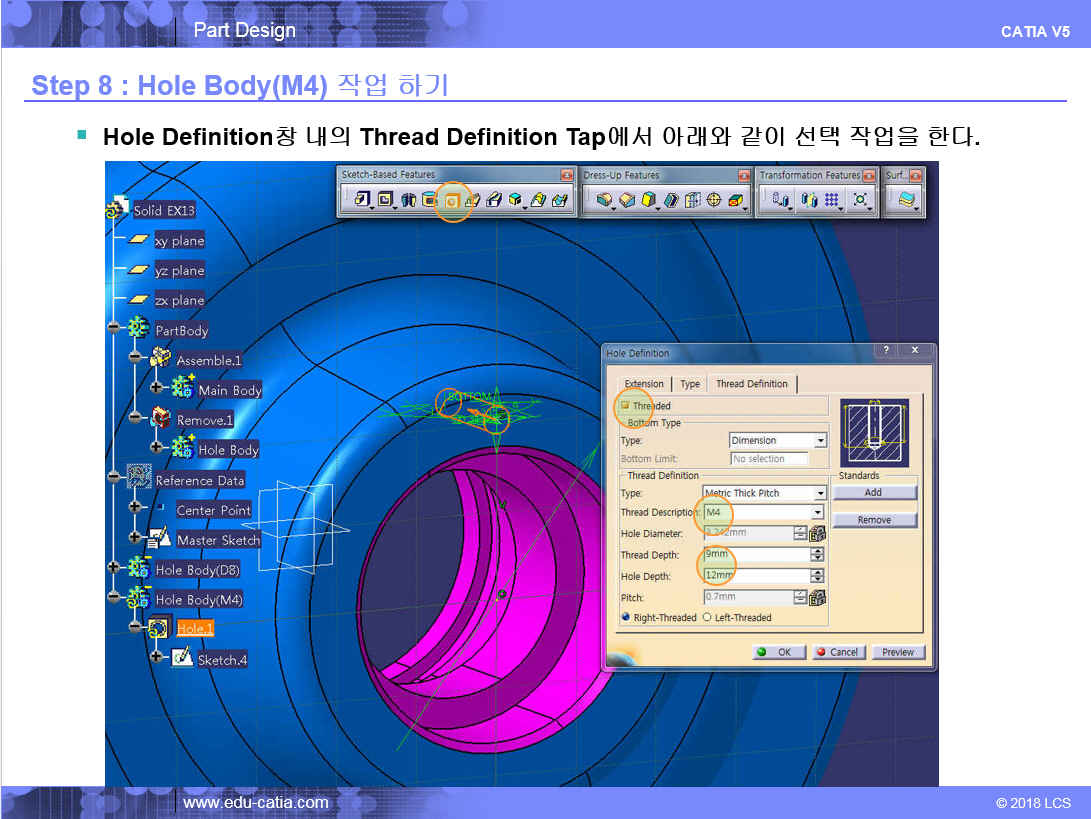Select the Rectangular Pattern tool icon
1091x819 pixels.
click(x=831, y=200)
